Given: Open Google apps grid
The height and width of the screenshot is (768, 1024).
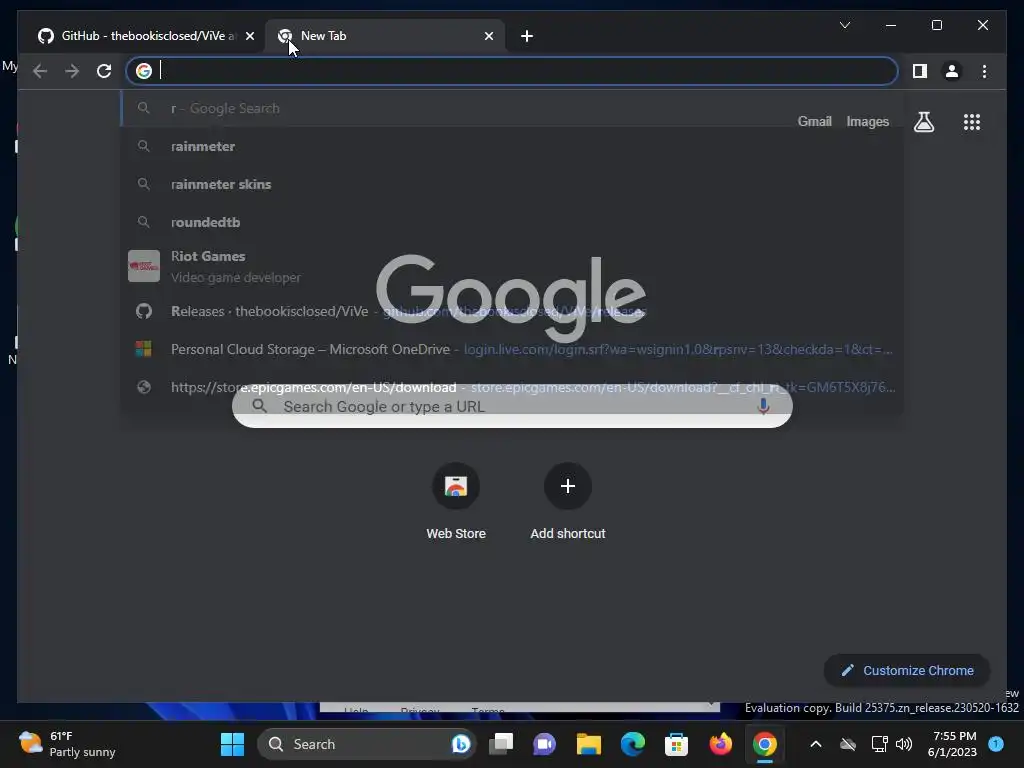Looking at the screenshot, I should 972,121.
